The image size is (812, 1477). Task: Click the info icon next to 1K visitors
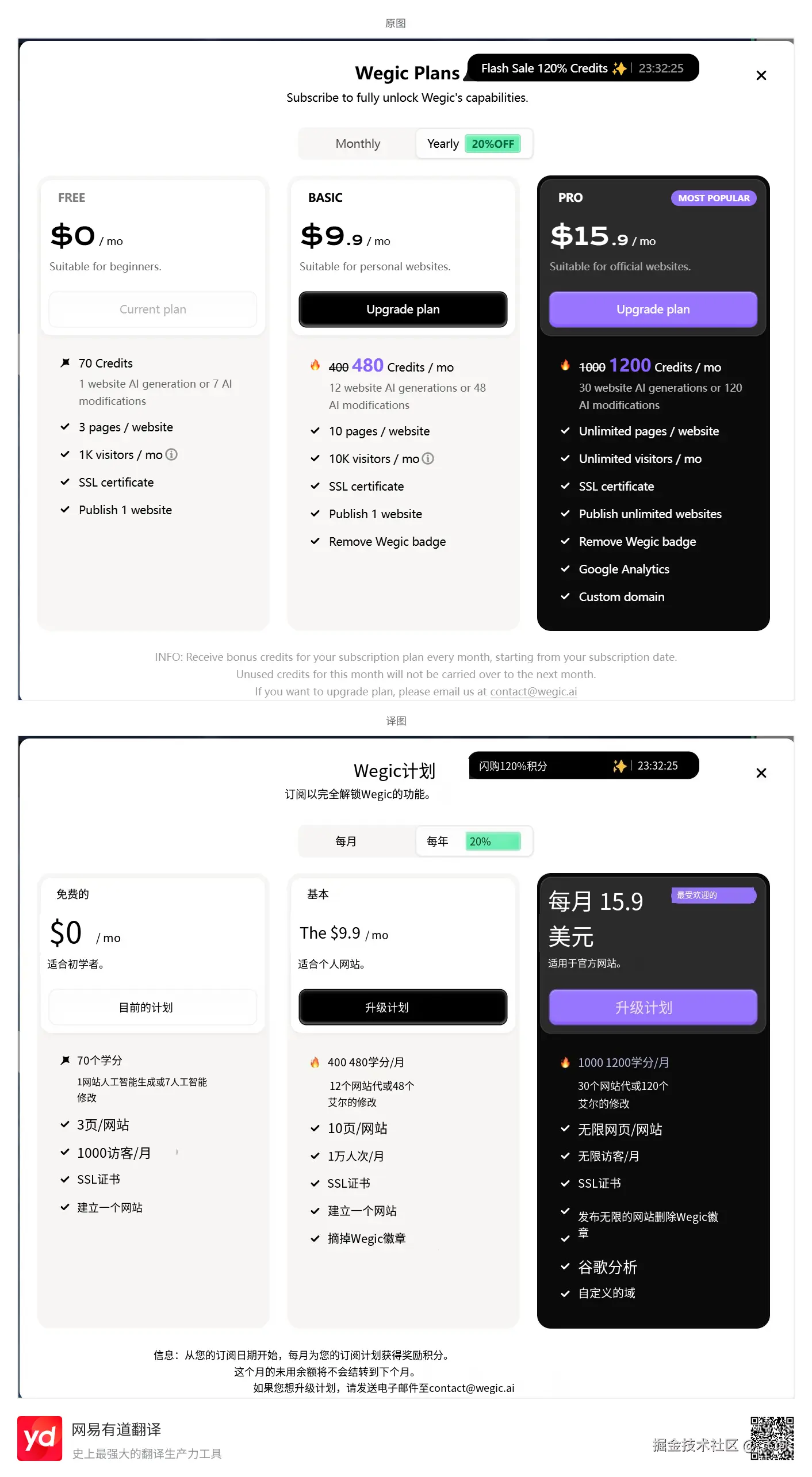click(171, 455)
